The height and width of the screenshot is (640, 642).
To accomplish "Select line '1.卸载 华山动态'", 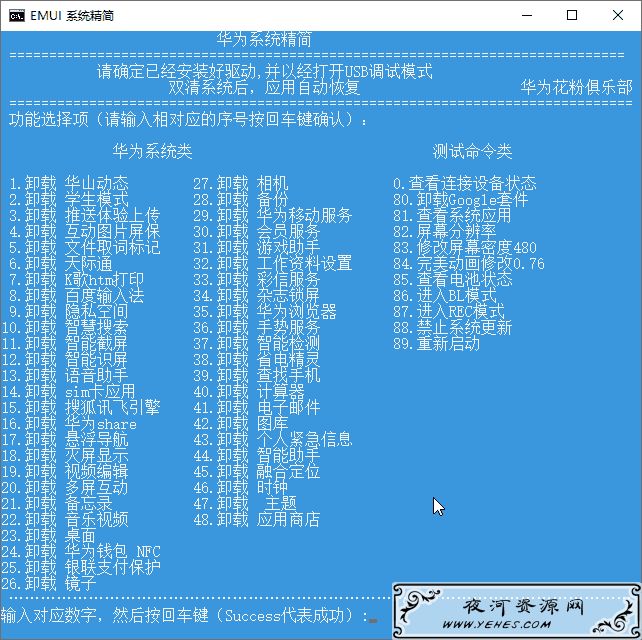I will (x=69, y=183).
